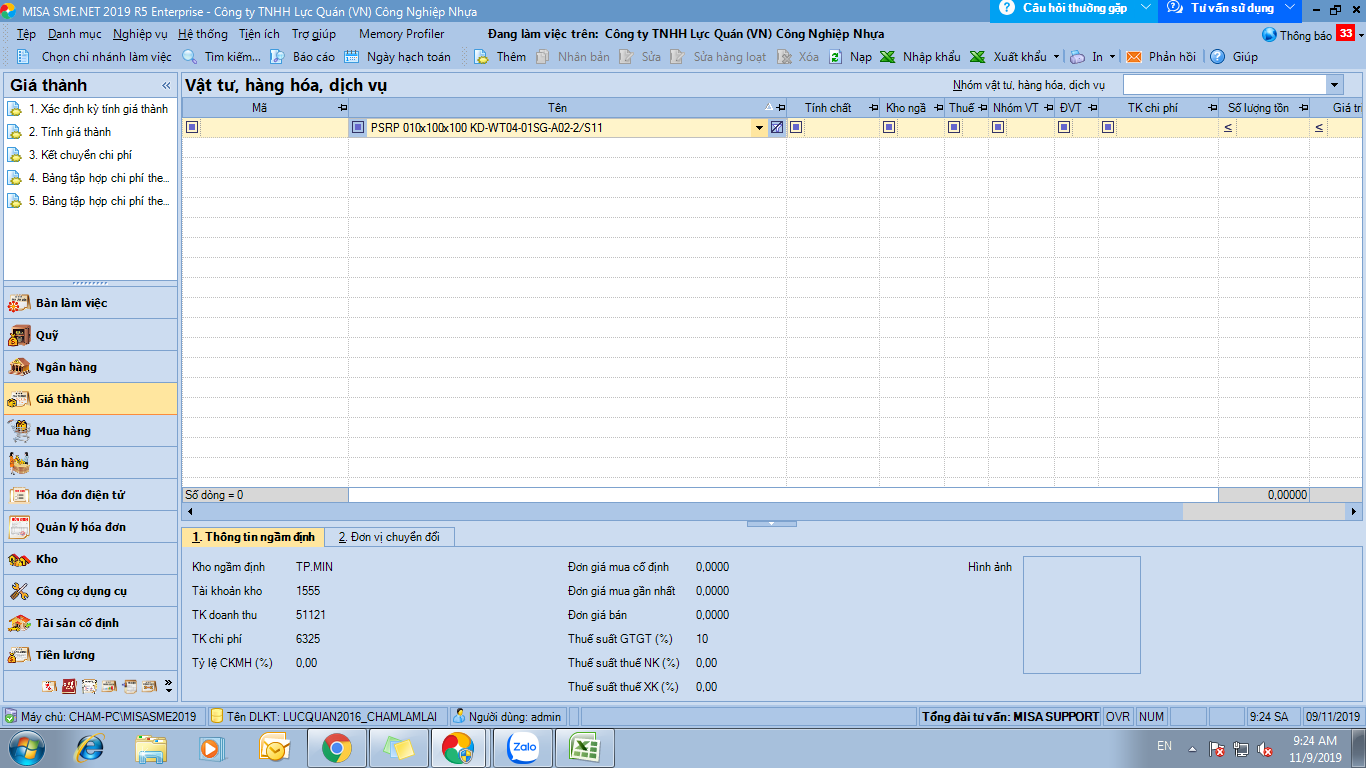Click Tìm kiếm search magnifier icon

coord(190,57)
